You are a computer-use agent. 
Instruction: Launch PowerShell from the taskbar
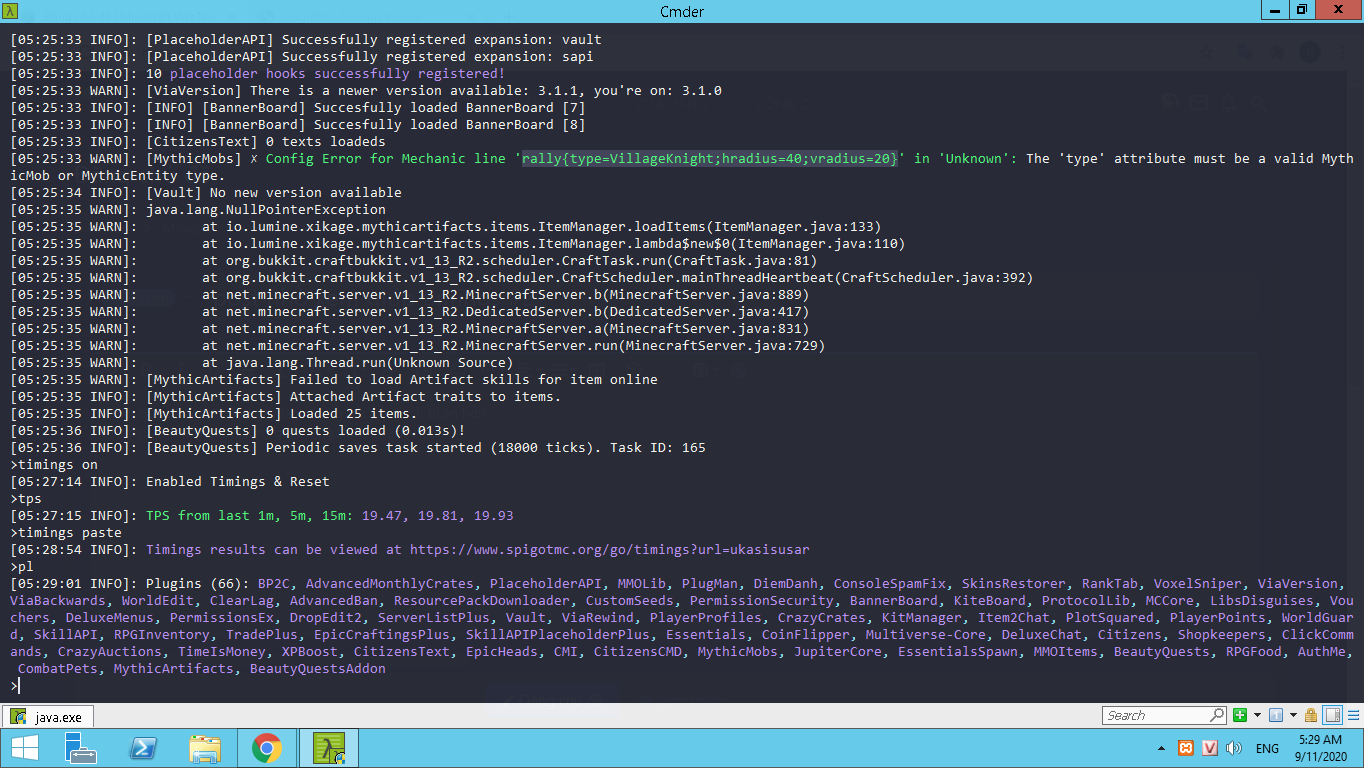coord(144,748)
